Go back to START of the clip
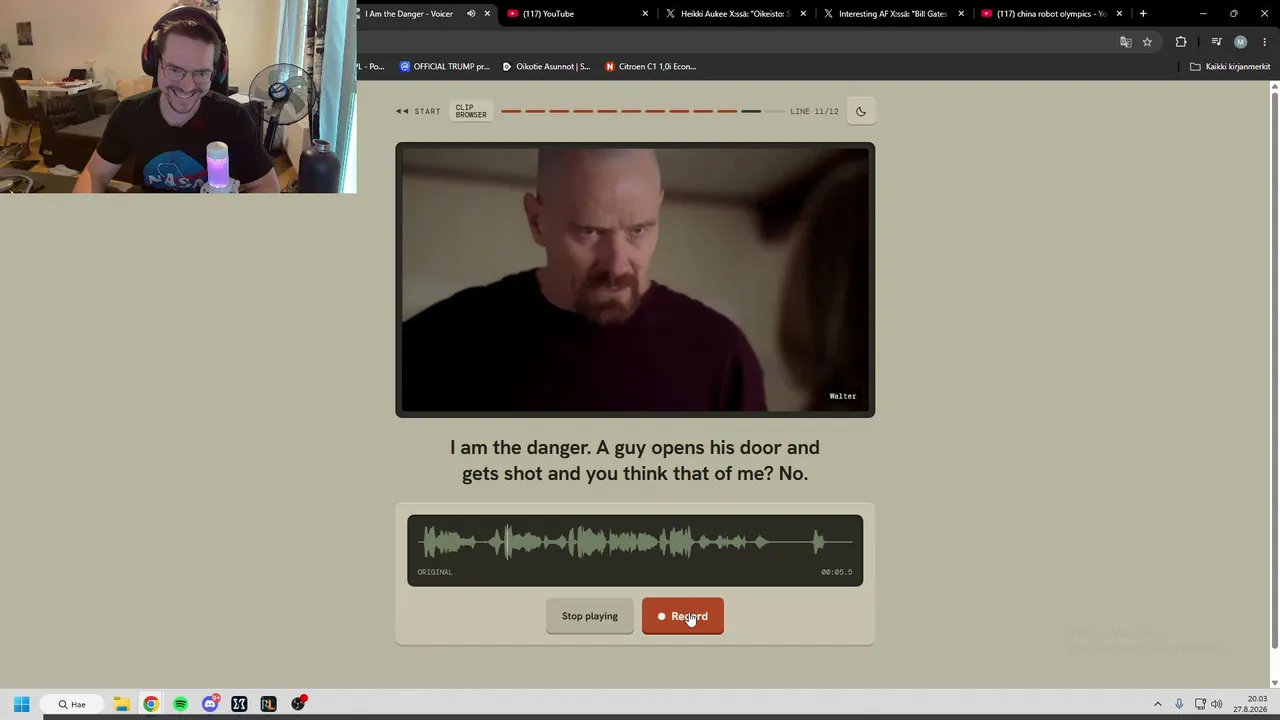Screen dimensions: 1280x720 (418, 111)
